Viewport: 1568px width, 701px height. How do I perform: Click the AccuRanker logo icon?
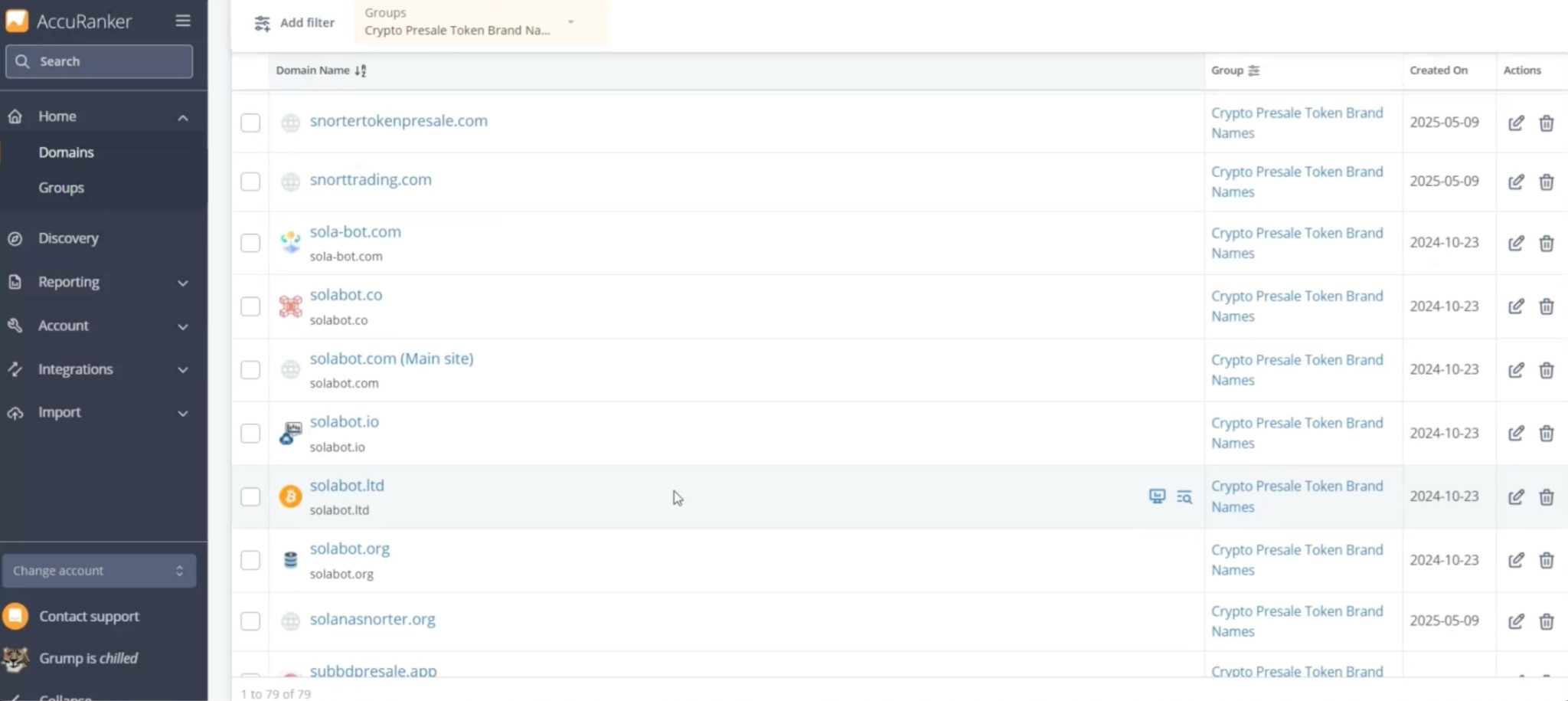click(x=17, y=21)
